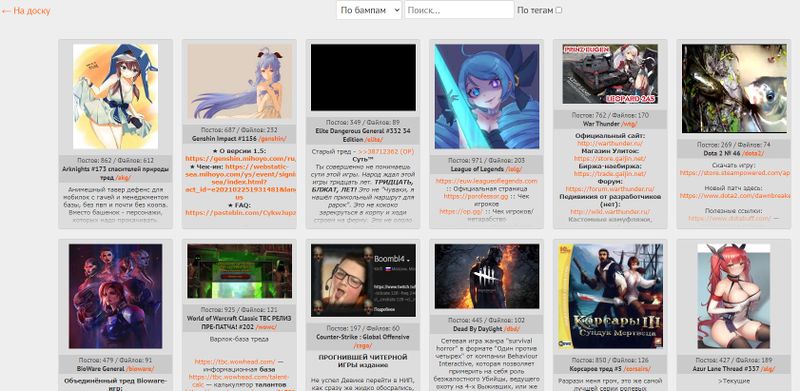Image resolution: width=800 pixels, height=391 pixels.
Task: Open the euw.leagueoflegends.com link
Action: pyautogui.click(x=486, y=181)
